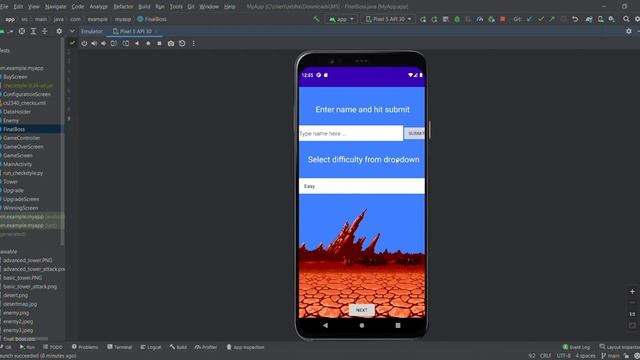Click the collapse all icon in project panel
The image size is (640, 360).
point(44,31)
